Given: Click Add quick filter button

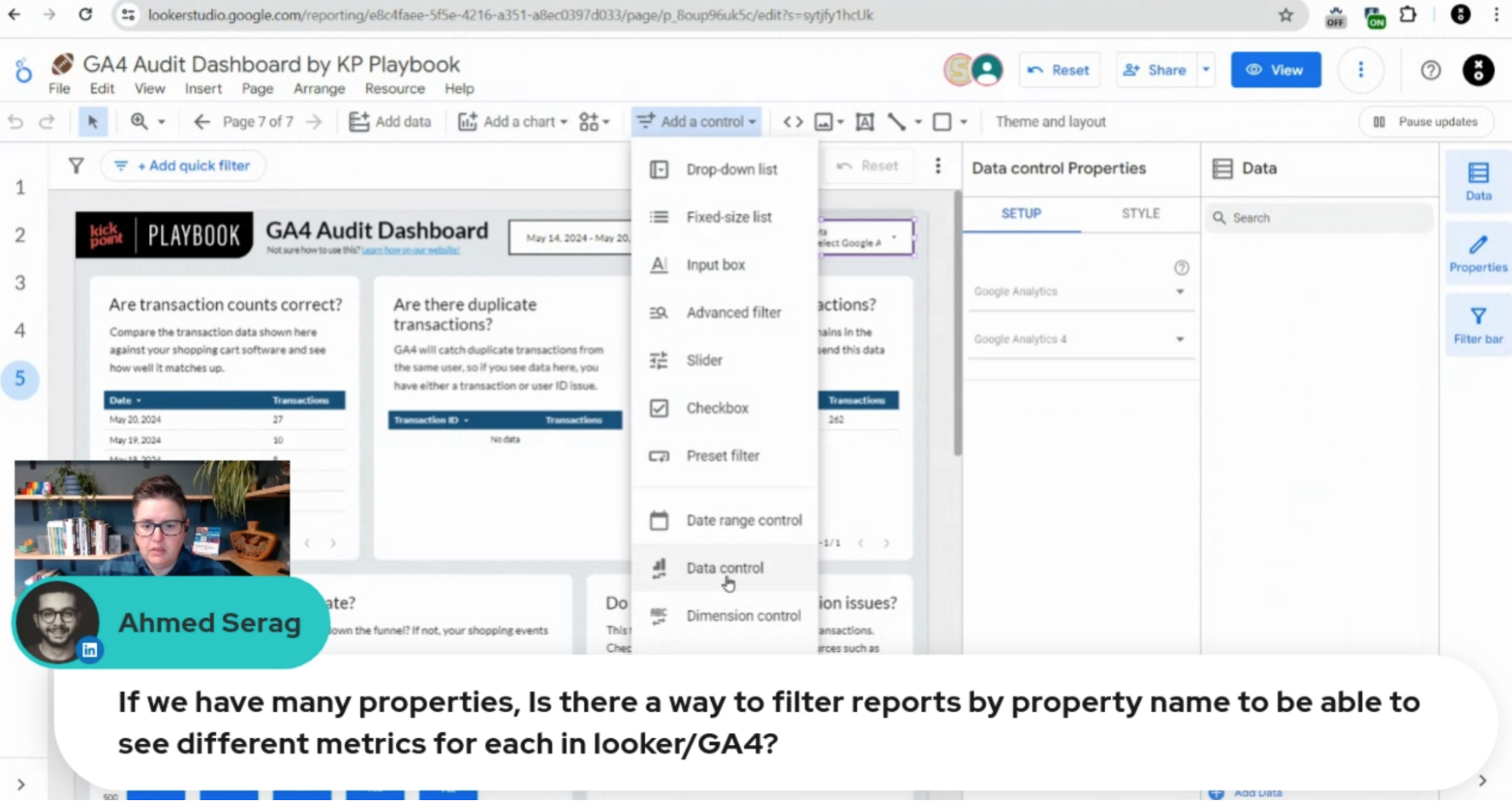Looking at the screenshot, I should 182,166.
